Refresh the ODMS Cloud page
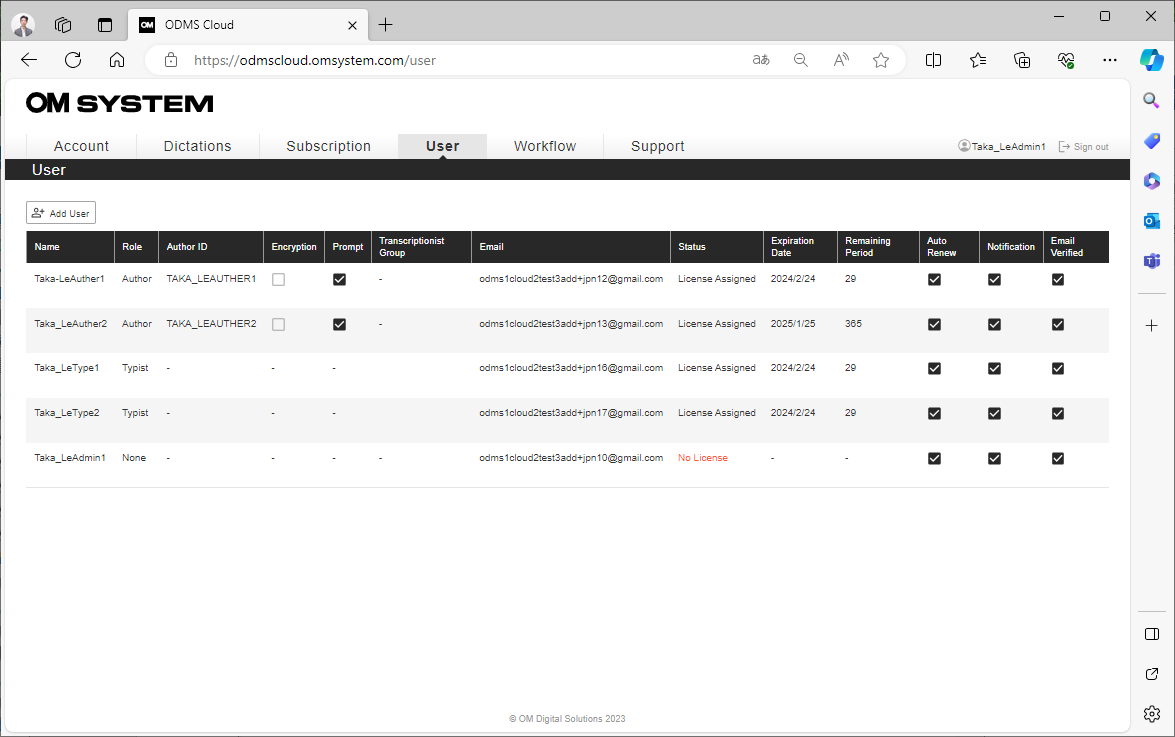This screenshot has height=737, width=1175. tap(72, 60)
